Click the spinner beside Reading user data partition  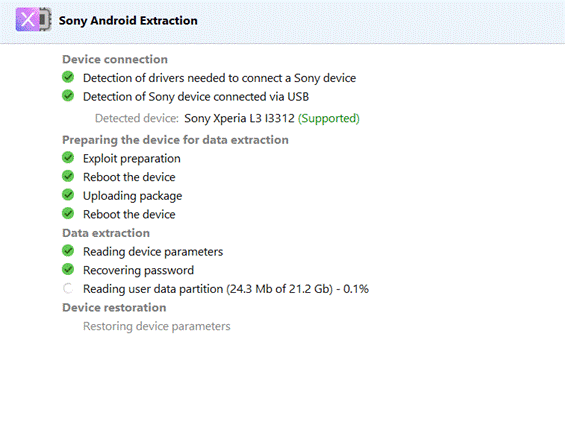pyautogui.click(x=68, y=288)
